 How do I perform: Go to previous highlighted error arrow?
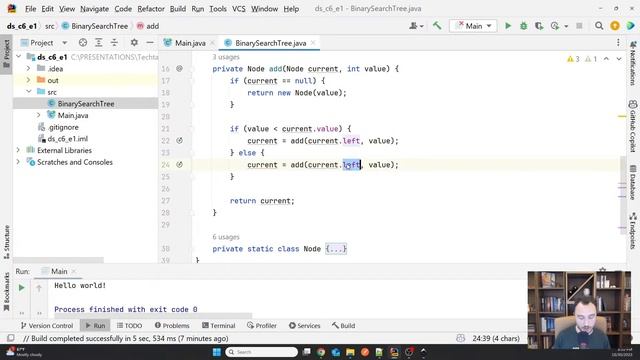tap(606, 59)
